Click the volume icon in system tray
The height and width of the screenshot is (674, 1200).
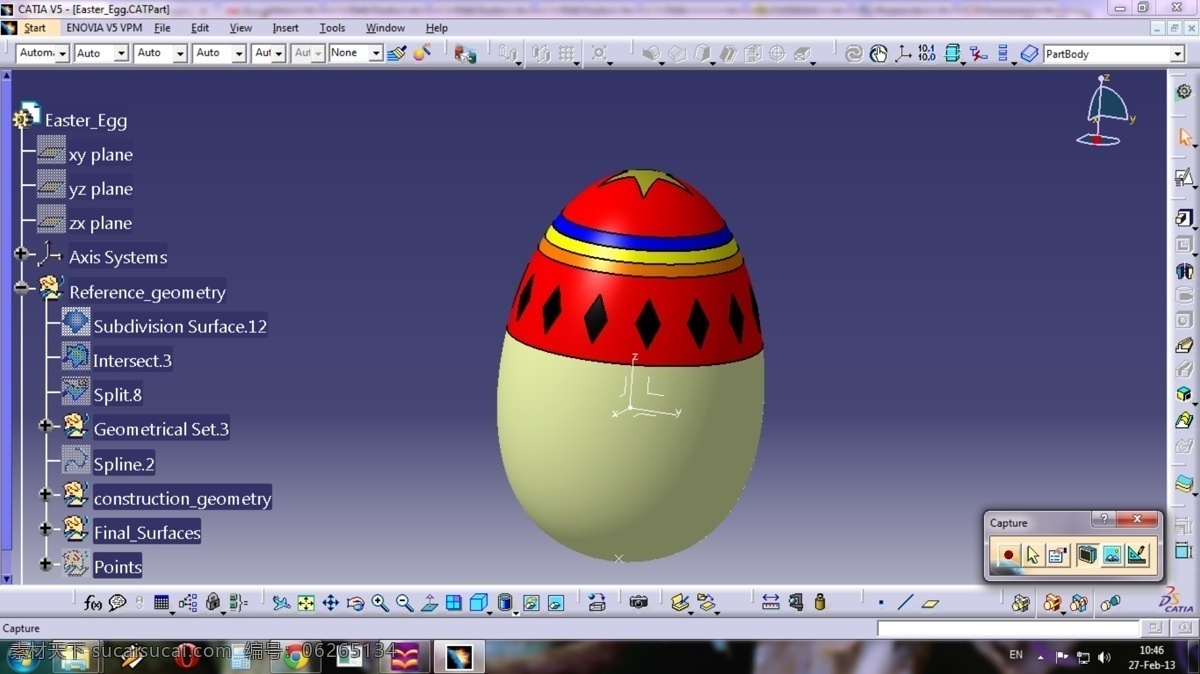pos(1104,657)
